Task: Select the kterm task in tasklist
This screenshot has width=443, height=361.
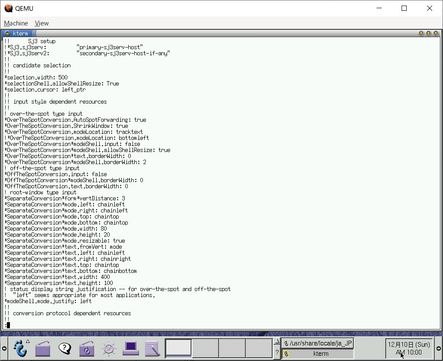Action: [318, 353]
